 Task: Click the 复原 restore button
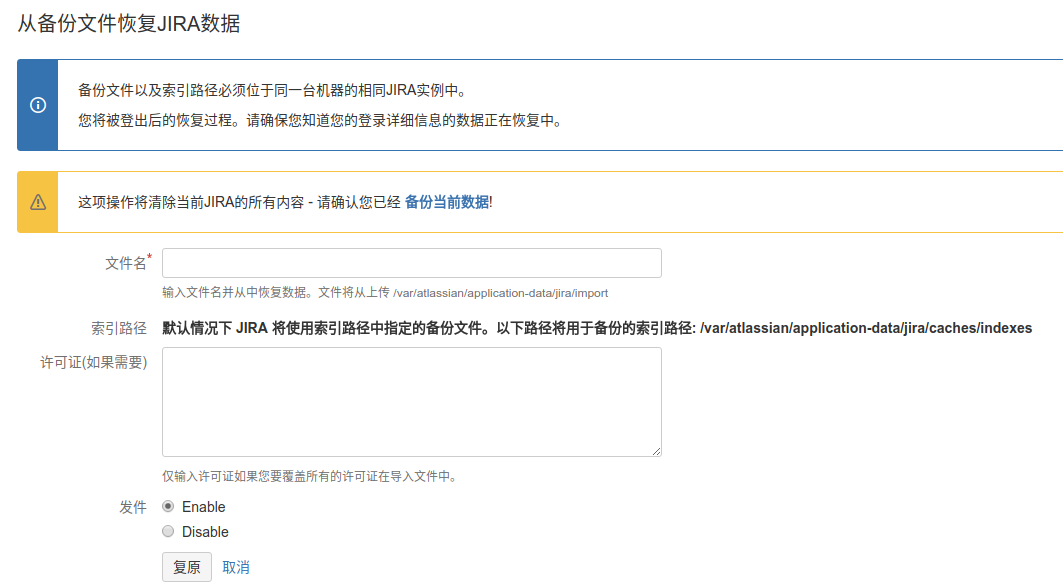pos(186,567)
